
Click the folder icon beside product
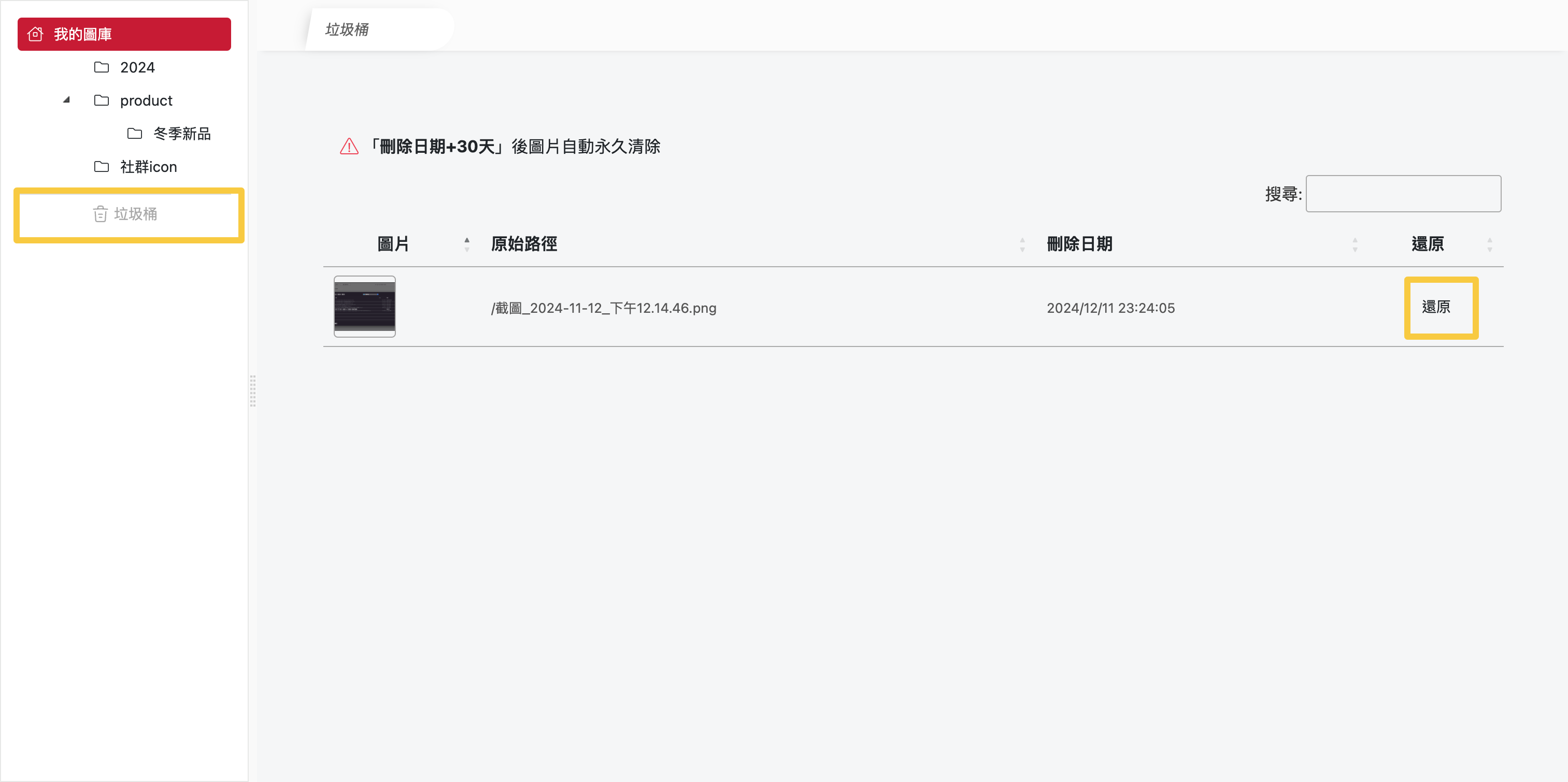(x=102, y=100)
